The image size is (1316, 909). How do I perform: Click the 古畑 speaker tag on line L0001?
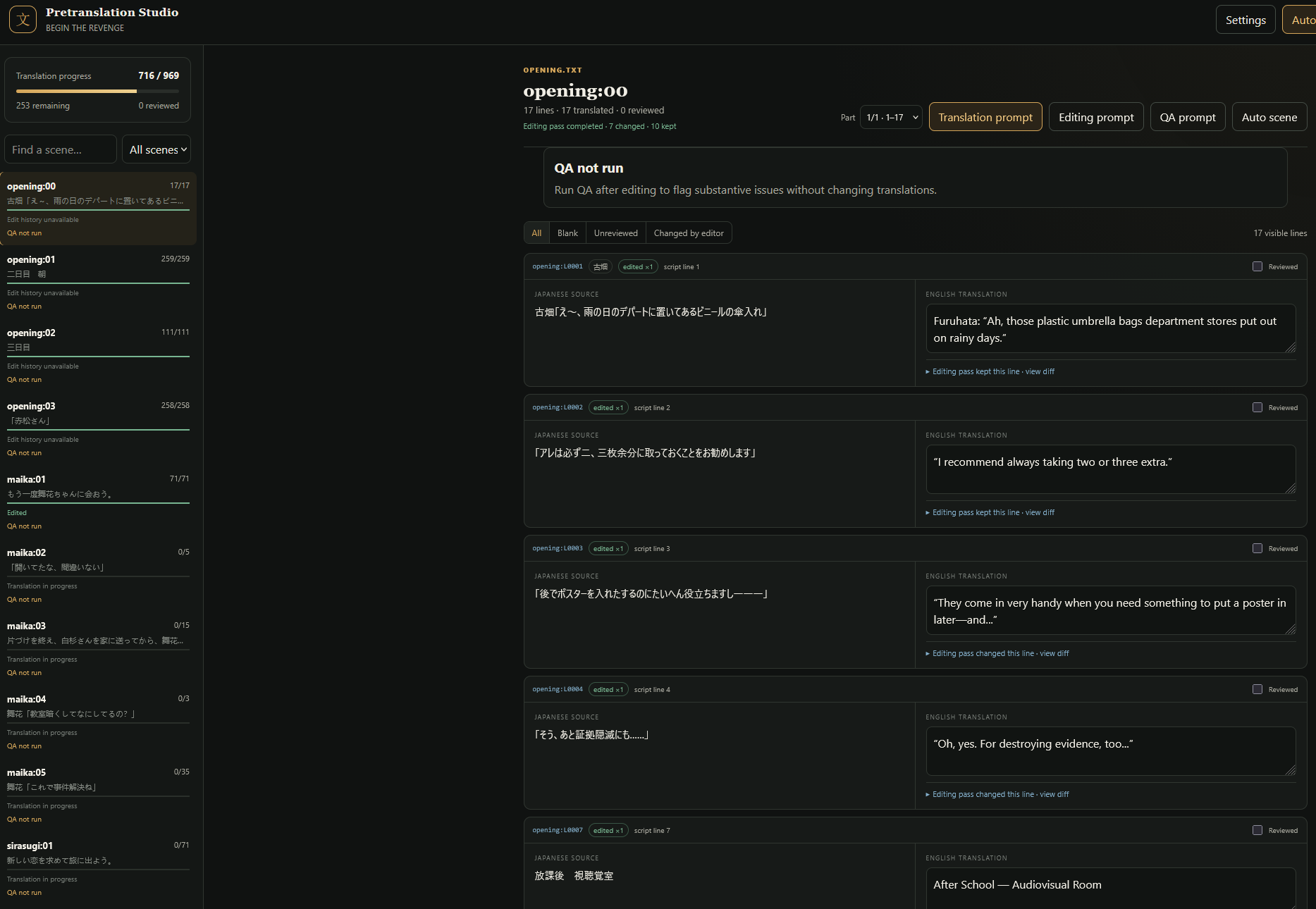601,266
